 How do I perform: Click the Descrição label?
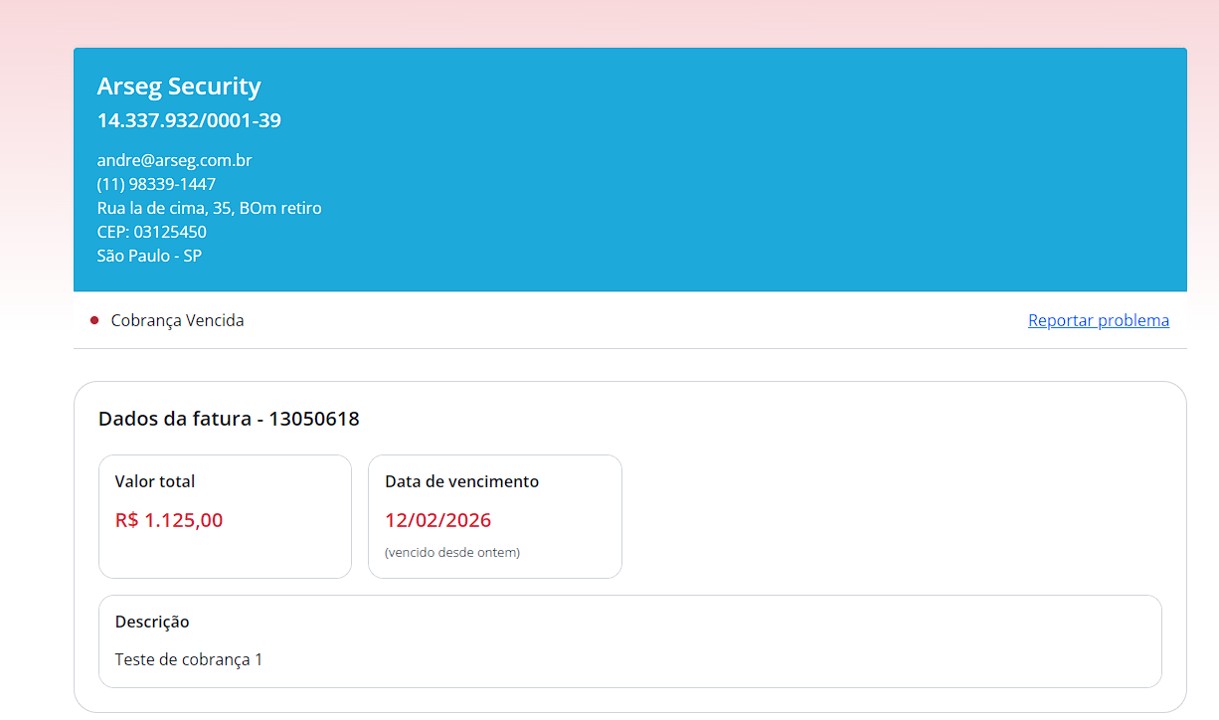pyautogui.click(x=152, y=622)
